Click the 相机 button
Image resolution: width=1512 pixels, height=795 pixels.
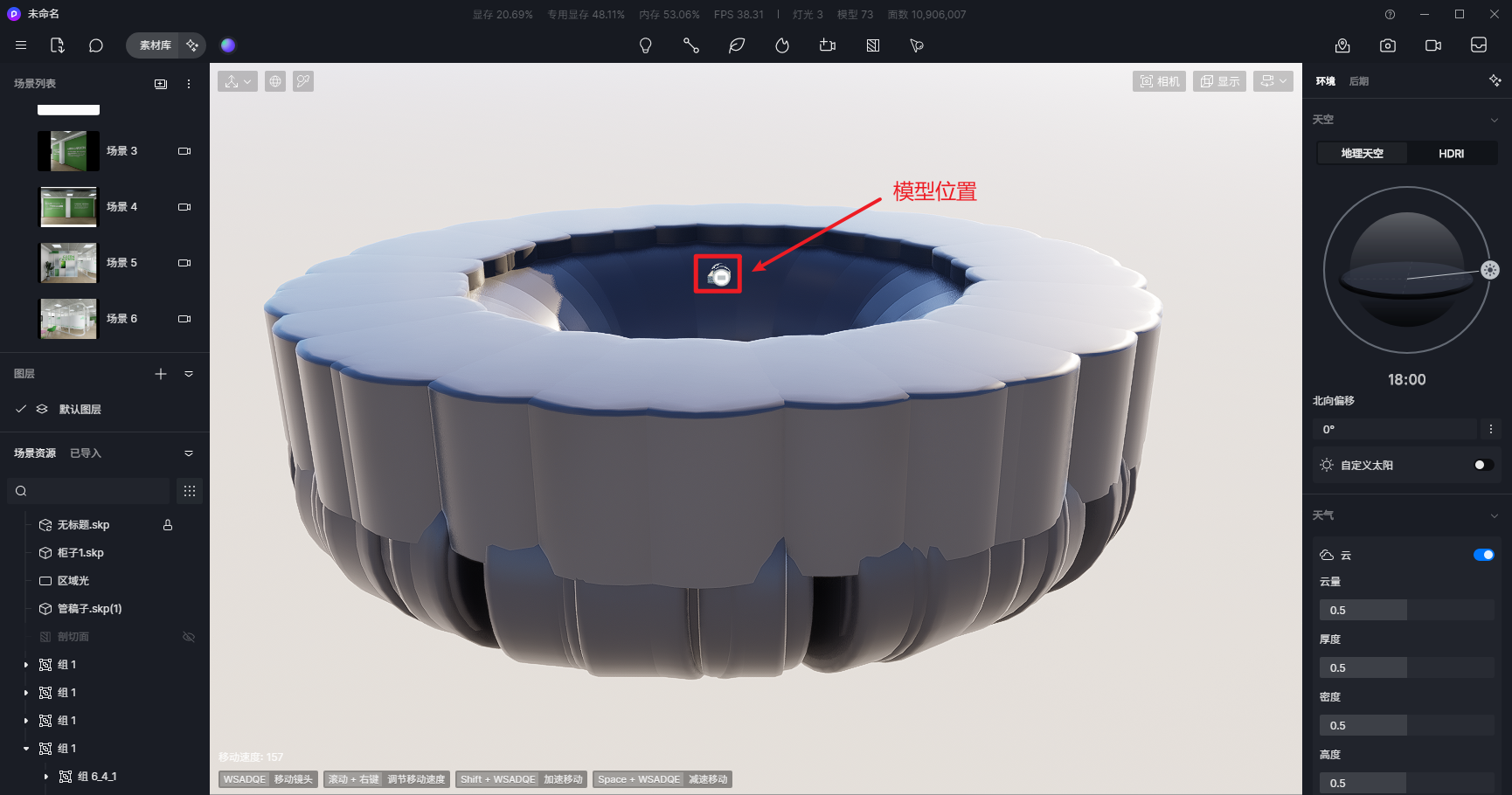click(1160, 81)
